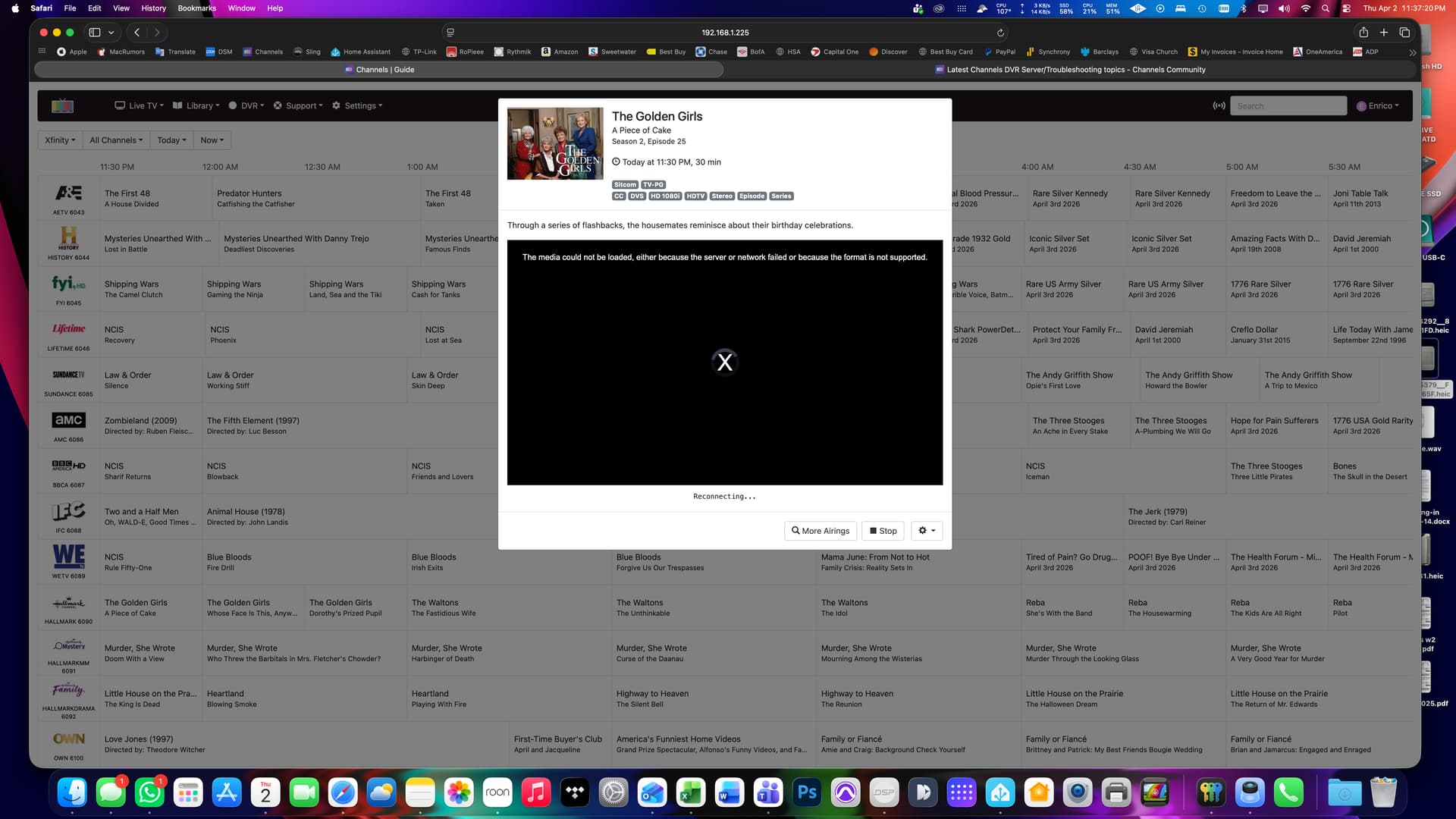Open the Xfinity source filter dropdown

60,140
